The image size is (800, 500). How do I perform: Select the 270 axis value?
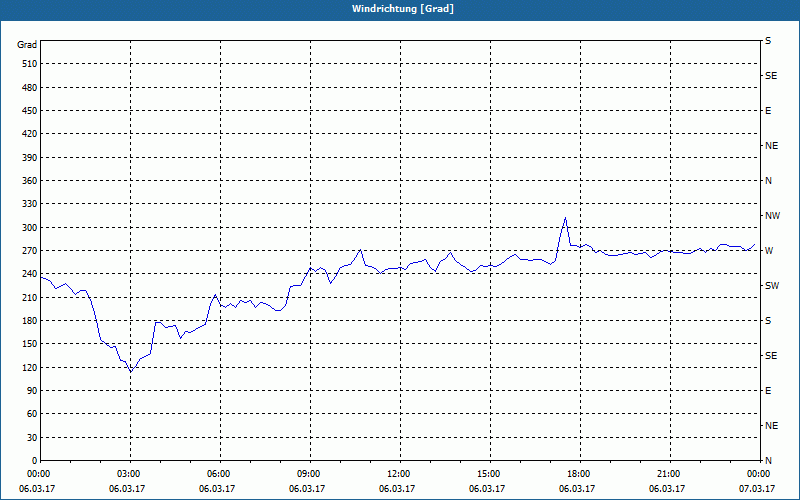click(x=30, y=251)
